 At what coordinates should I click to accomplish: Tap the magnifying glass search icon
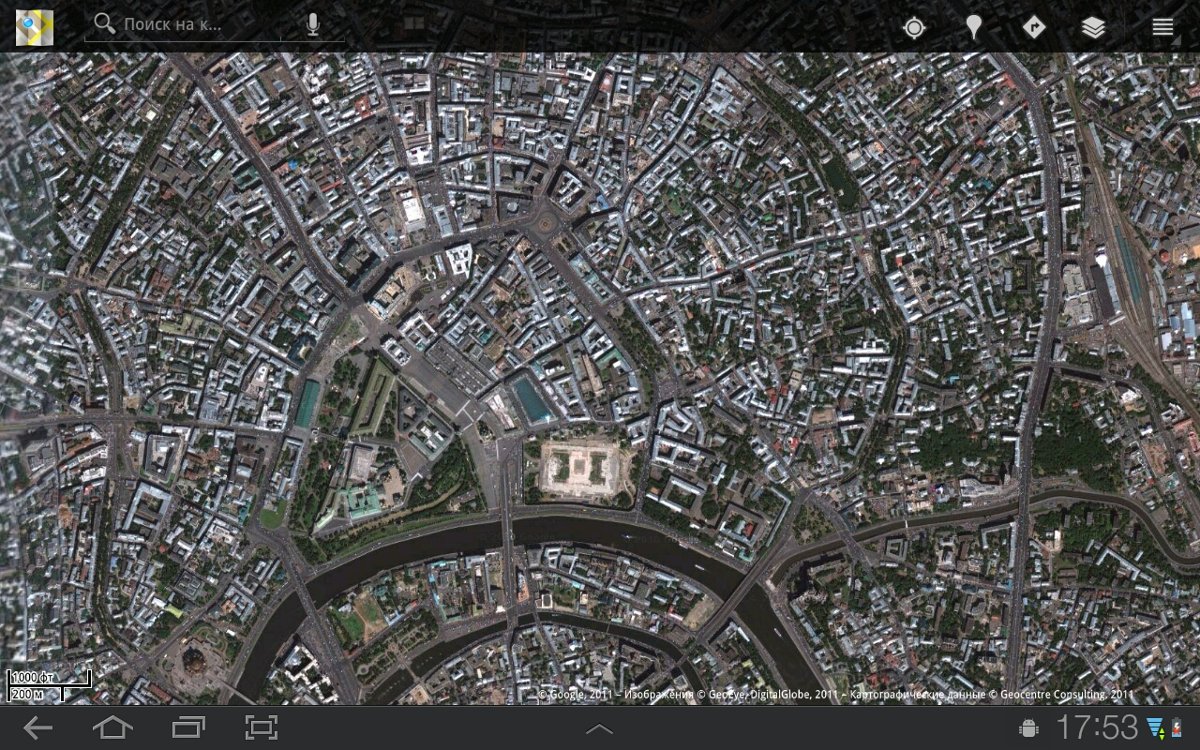coord(104,24)
